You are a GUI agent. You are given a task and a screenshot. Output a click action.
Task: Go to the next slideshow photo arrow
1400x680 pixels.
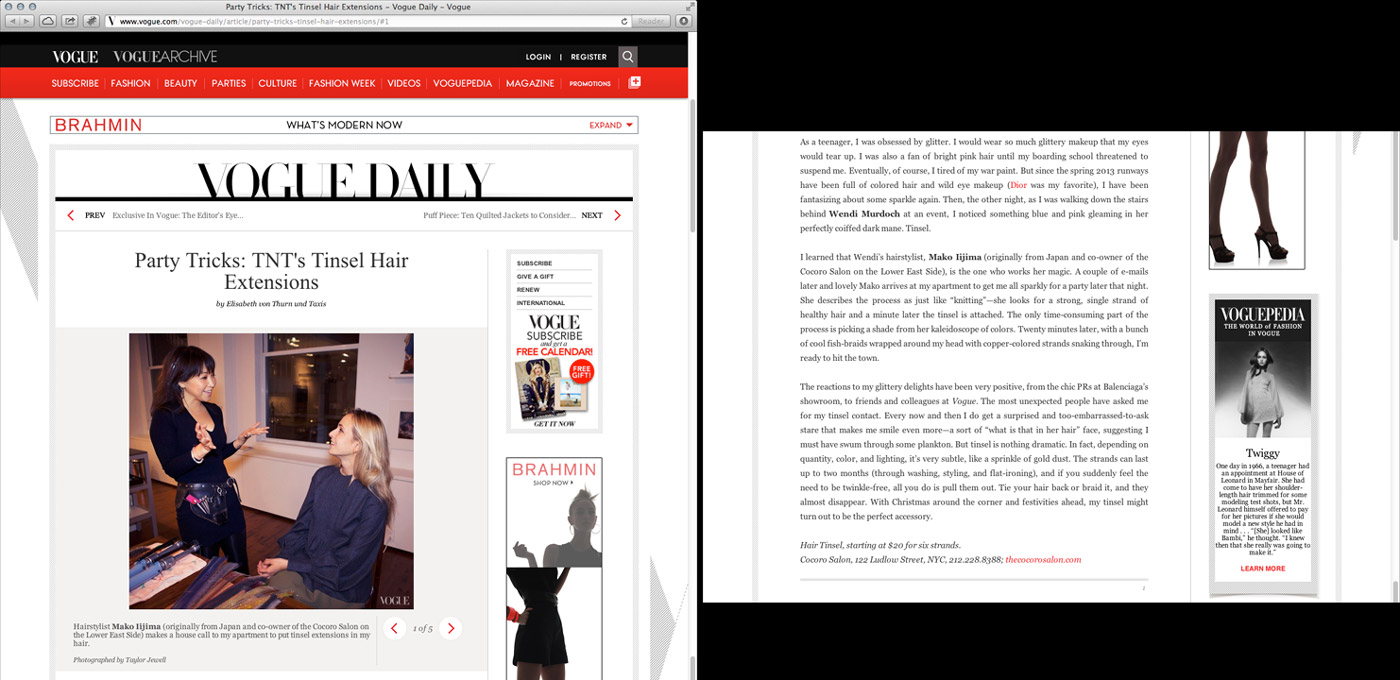point(451,628)
